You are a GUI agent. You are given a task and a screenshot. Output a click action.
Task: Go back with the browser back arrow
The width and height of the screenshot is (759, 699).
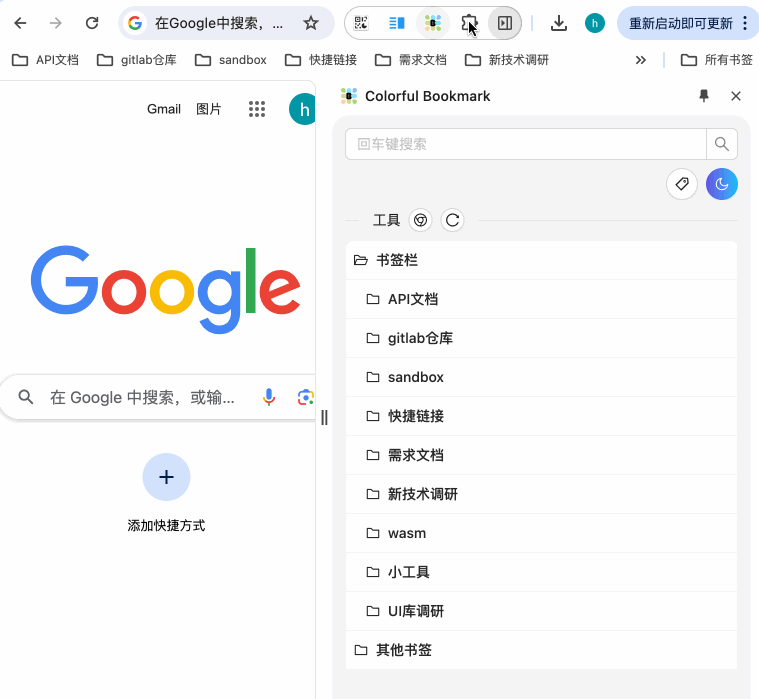click(x=20, y=23)
